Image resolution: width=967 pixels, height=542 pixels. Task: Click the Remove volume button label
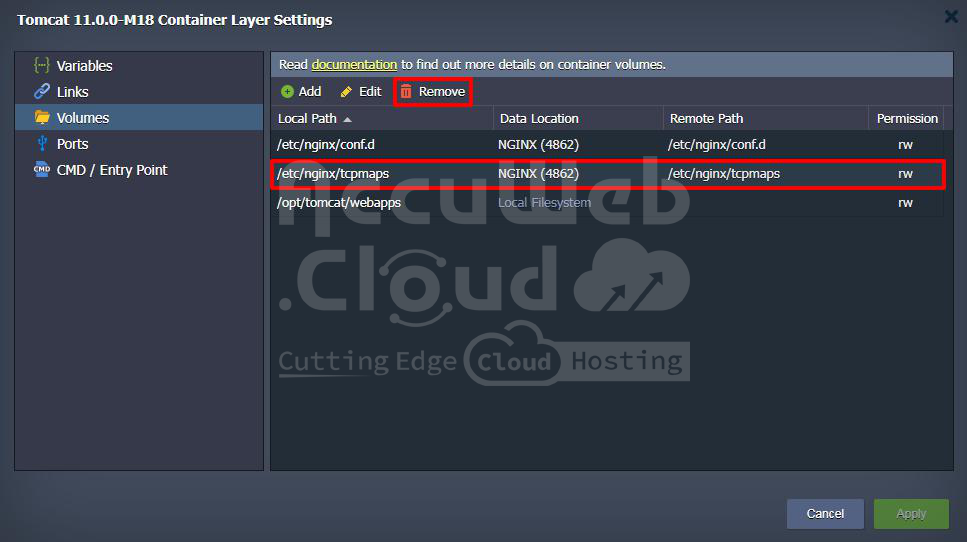tap(442, 92)
